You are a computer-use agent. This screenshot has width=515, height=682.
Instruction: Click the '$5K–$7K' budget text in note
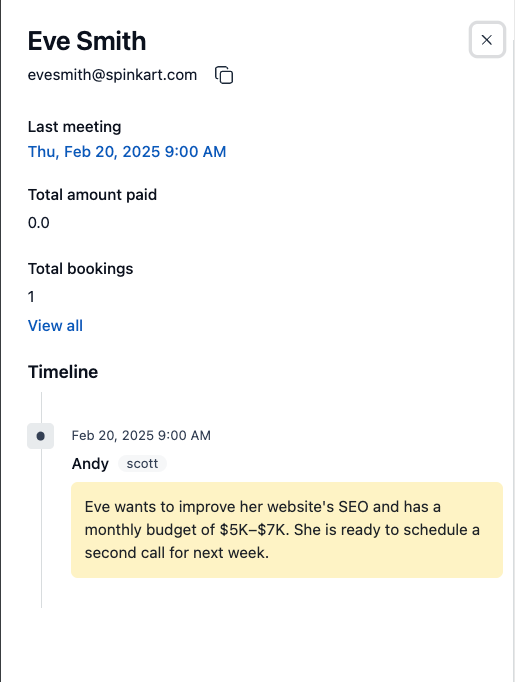click(x=254, y=530)
